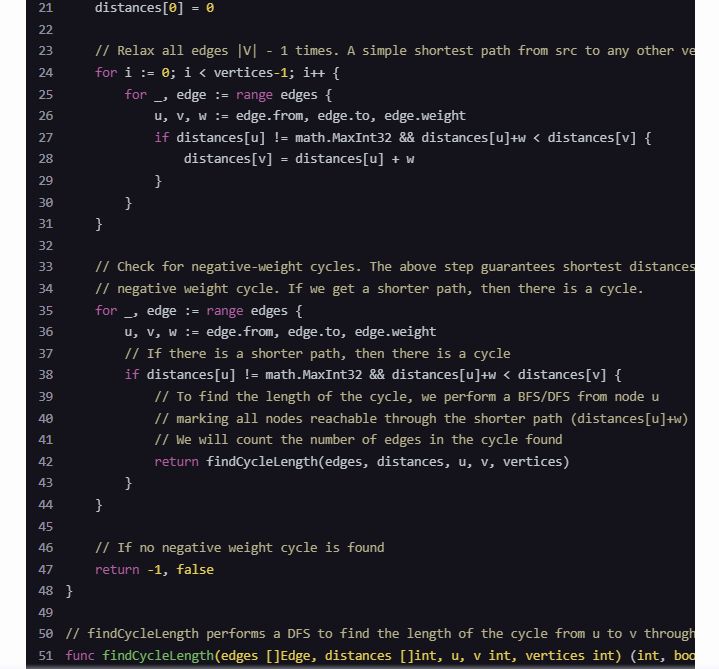The image size is (719, 669).
Task: Click 'math.MaxInt32' on line 38
Action: coord(314,375)
